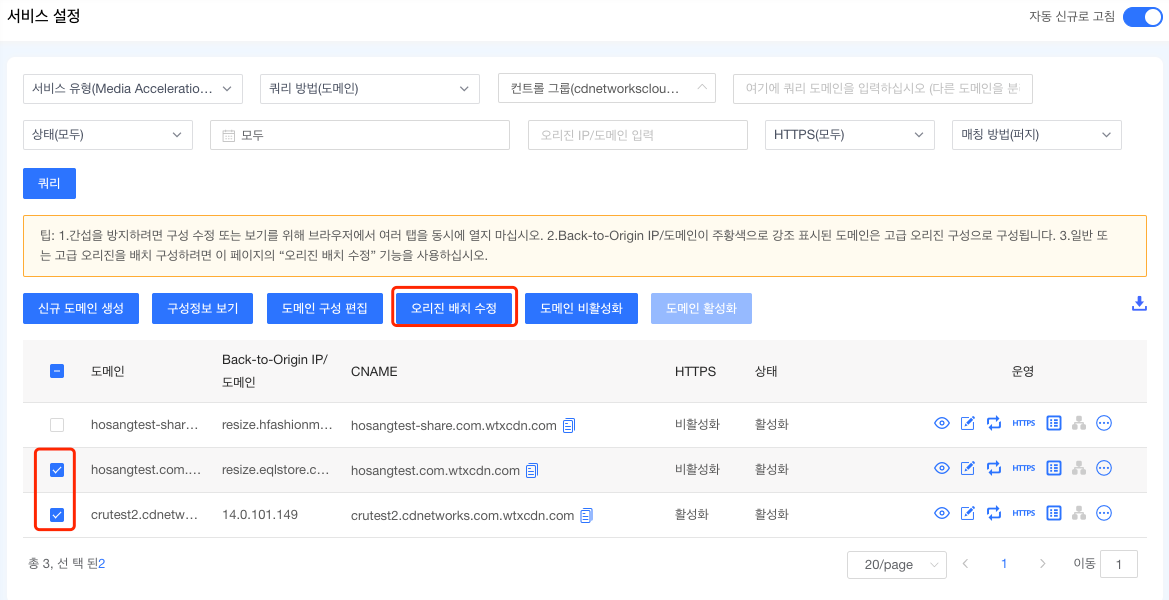This screenshot has width=1169, height=600.
Task: Toggle the 자동 신규로 고침 switch off
Action: click(1141, 16)
